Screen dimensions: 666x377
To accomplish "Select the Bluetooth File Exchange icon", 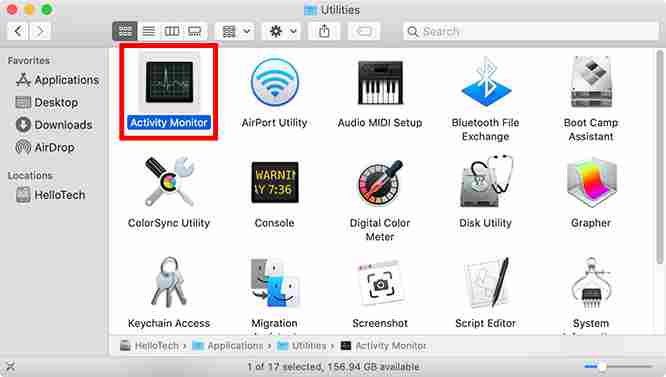I will tap(486, 82).
